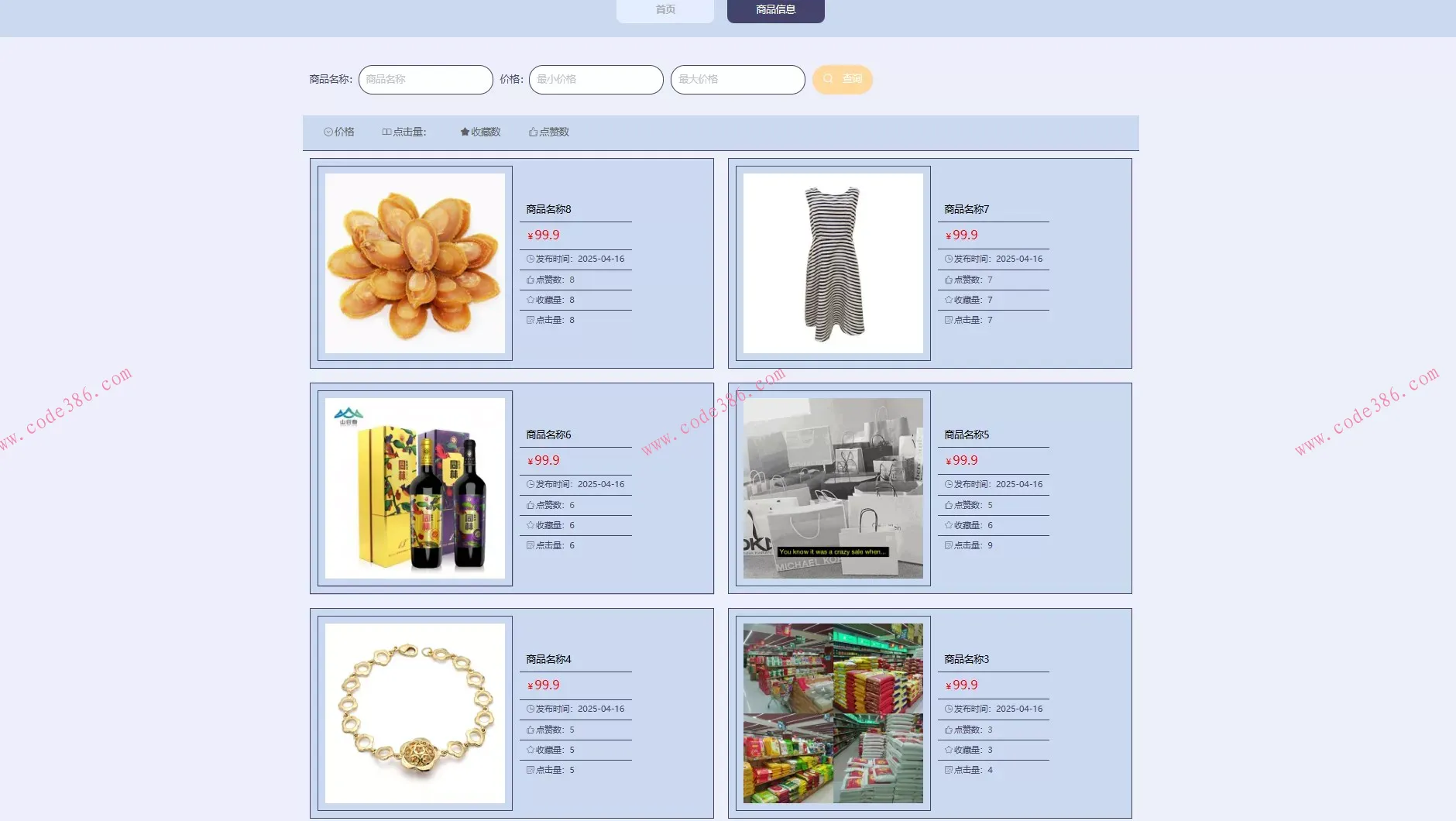Click star icon for 商品名称7 收藏量
Viewport: 1456px width, 821px height.
click(949, 301)
